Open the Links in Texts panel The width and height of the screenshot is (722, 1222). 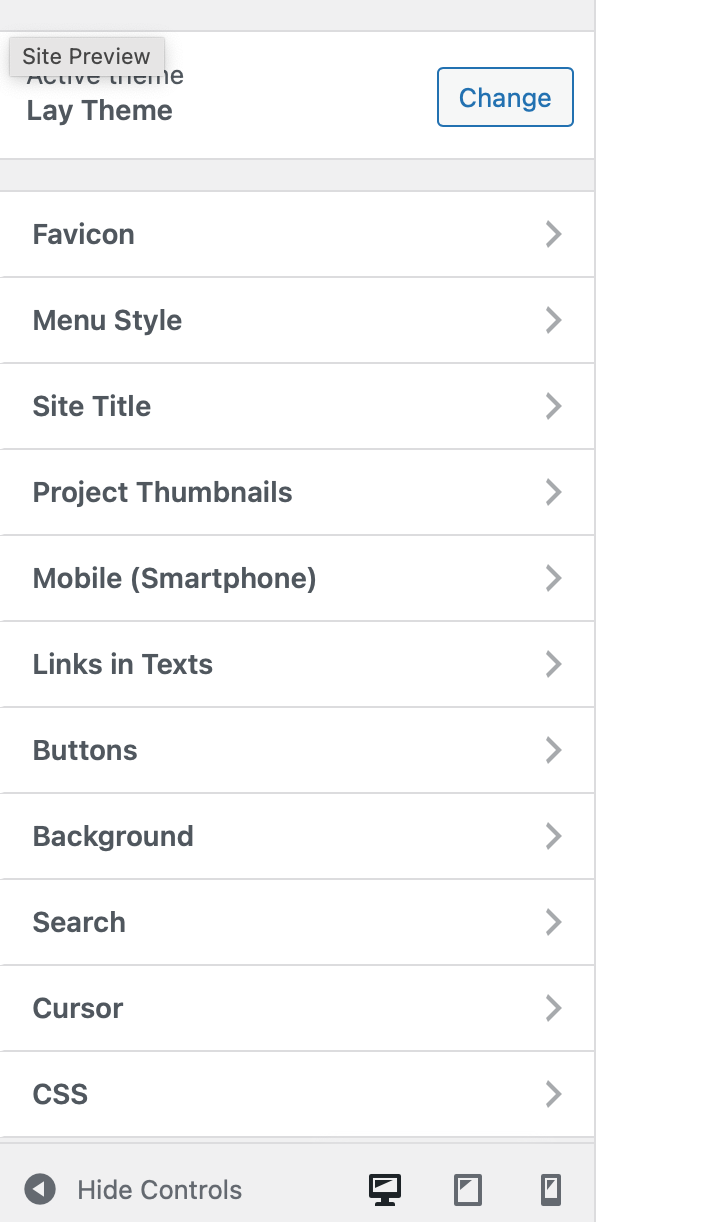297,664
